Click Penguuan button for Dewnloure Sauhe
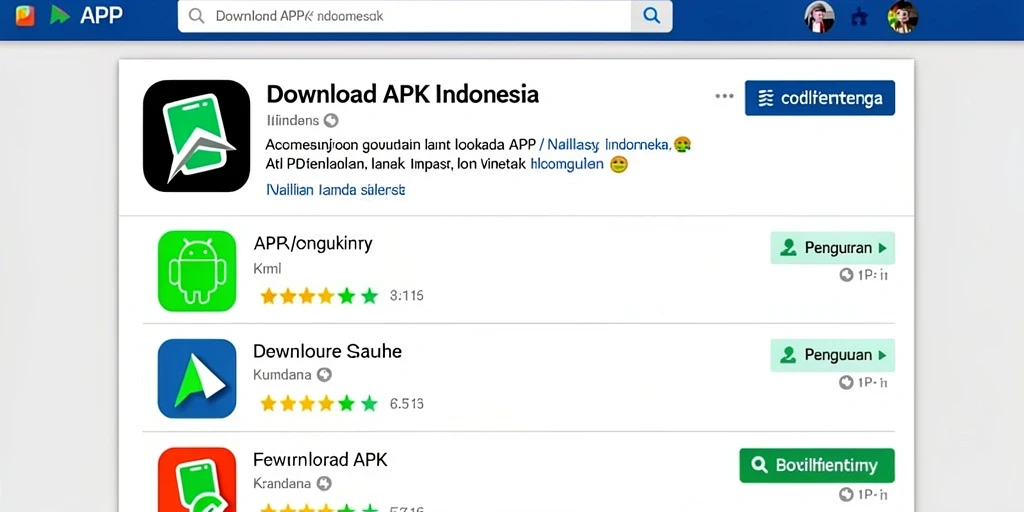This screenshot has width=1024, height=512. pyautogui.click(x=833, y=355)
